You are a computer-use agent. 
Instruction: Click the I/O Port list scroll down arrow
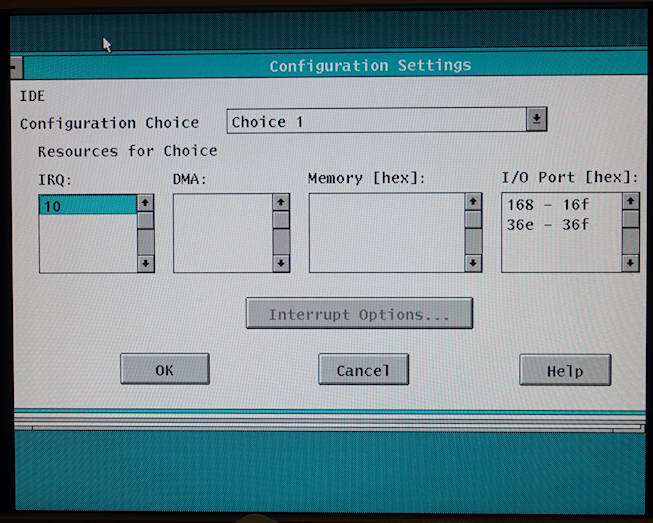(x=631, y=263)
